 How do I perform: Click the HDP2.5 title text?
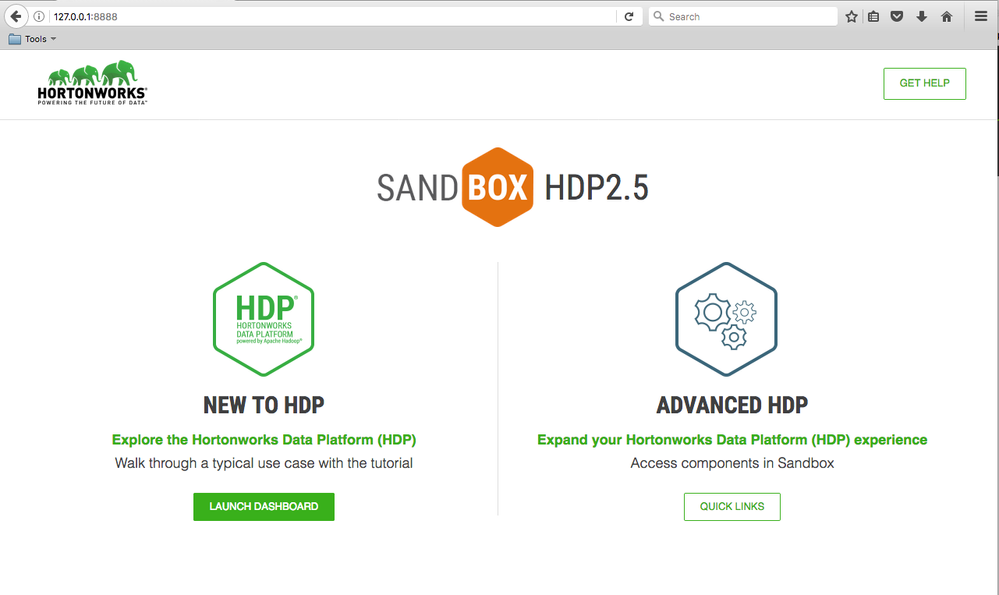click(x=596, y=188)
